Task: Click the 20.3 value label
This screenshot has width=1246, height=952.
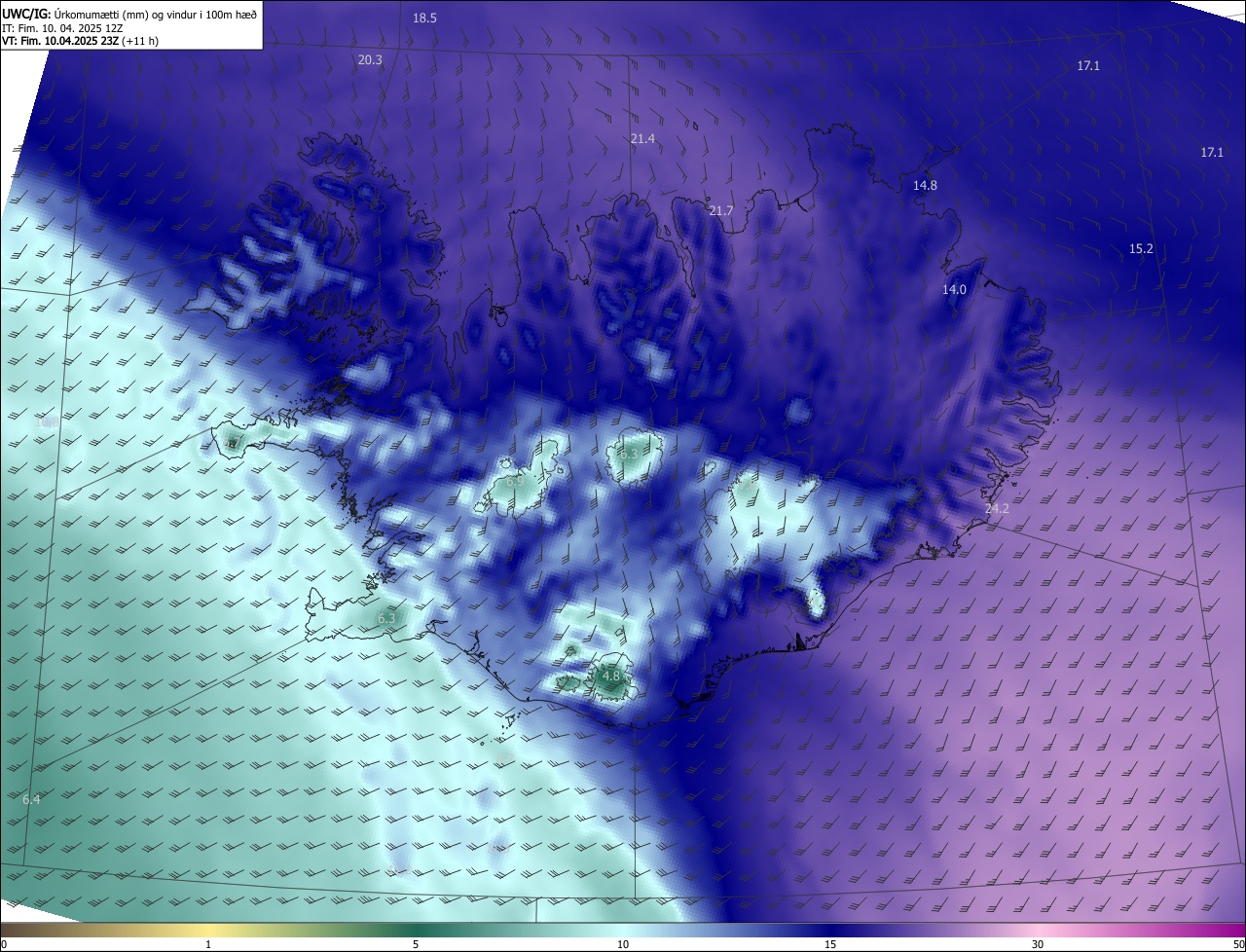Action: [370, 59]
